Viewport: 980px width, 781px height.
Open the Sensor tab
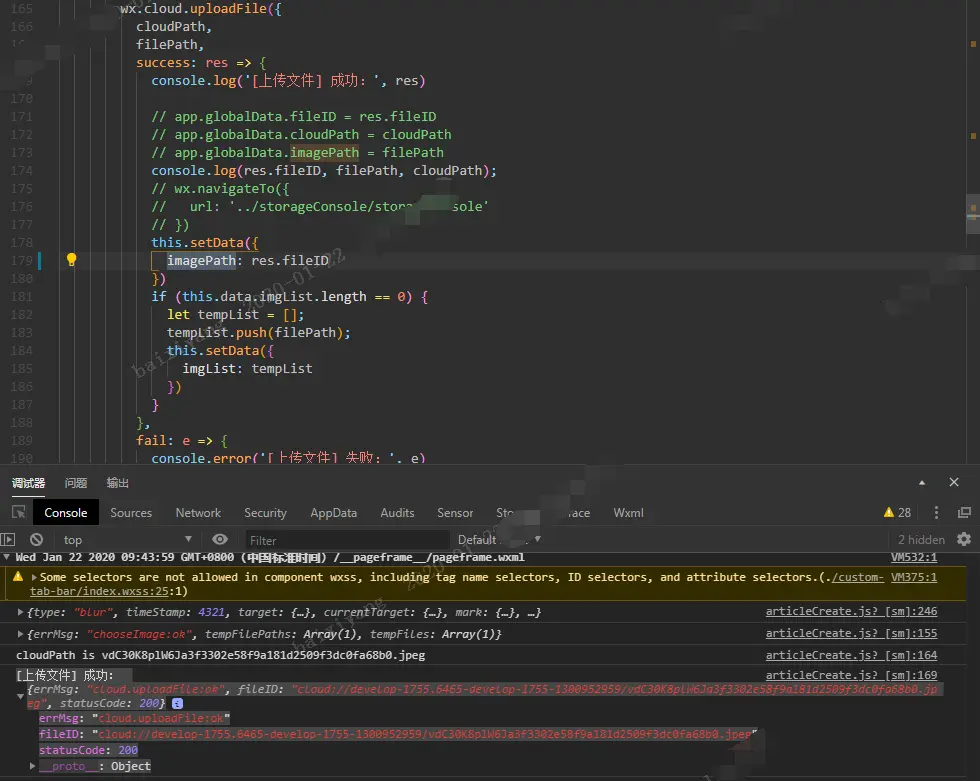(x=454, y=512)
